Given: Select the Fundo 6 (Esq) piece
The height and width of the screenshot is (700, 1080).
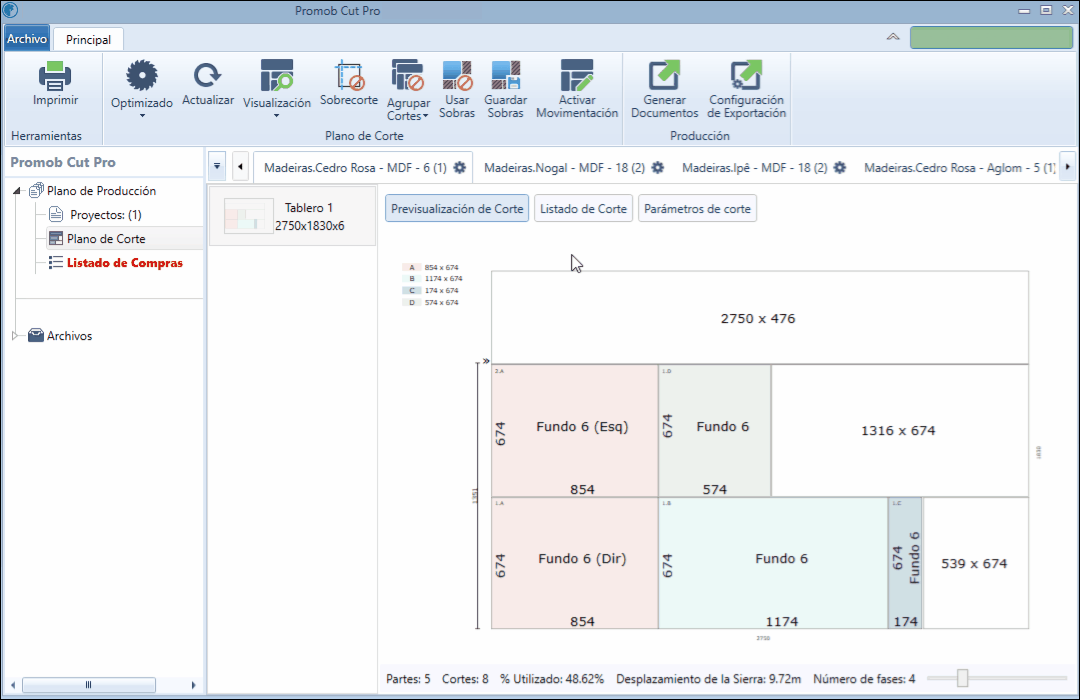Looking at the screenshot, I should pos(575,431).
